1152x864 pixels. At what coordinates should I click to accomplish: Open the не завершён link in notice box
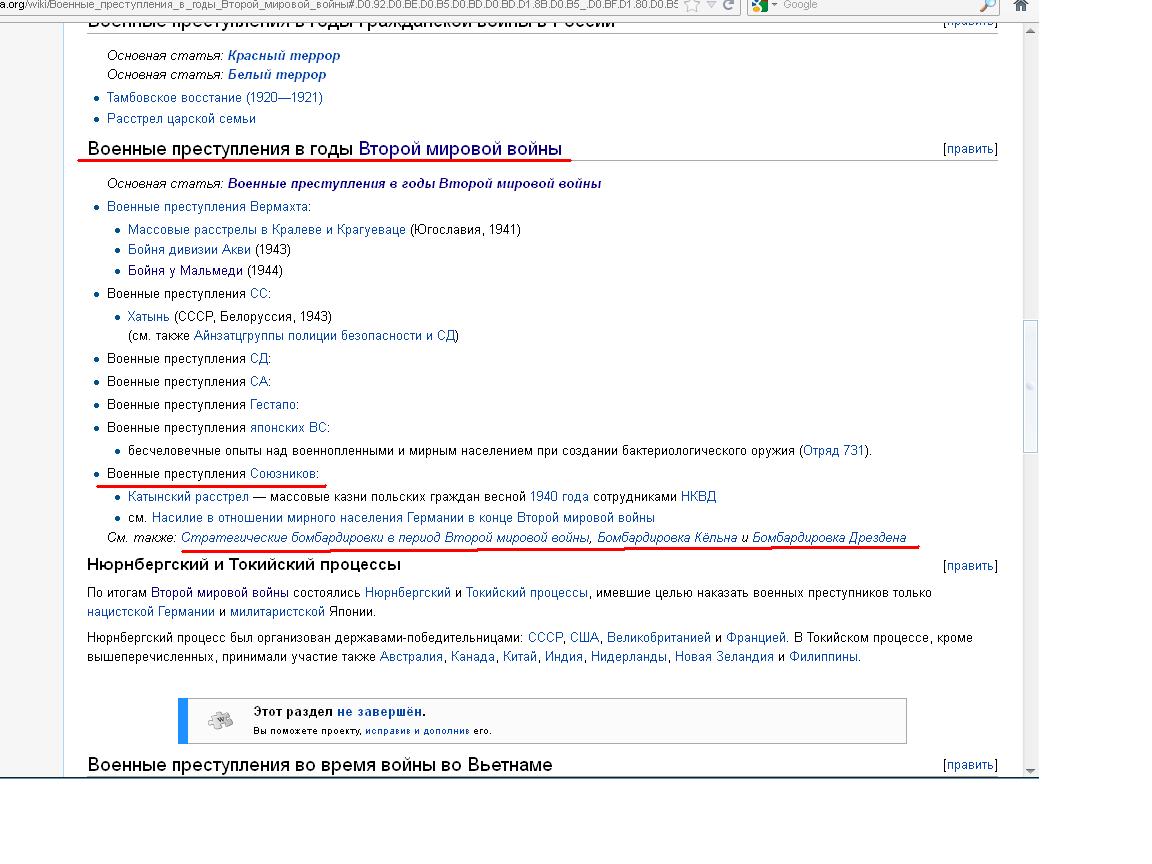tap(379, 711)
